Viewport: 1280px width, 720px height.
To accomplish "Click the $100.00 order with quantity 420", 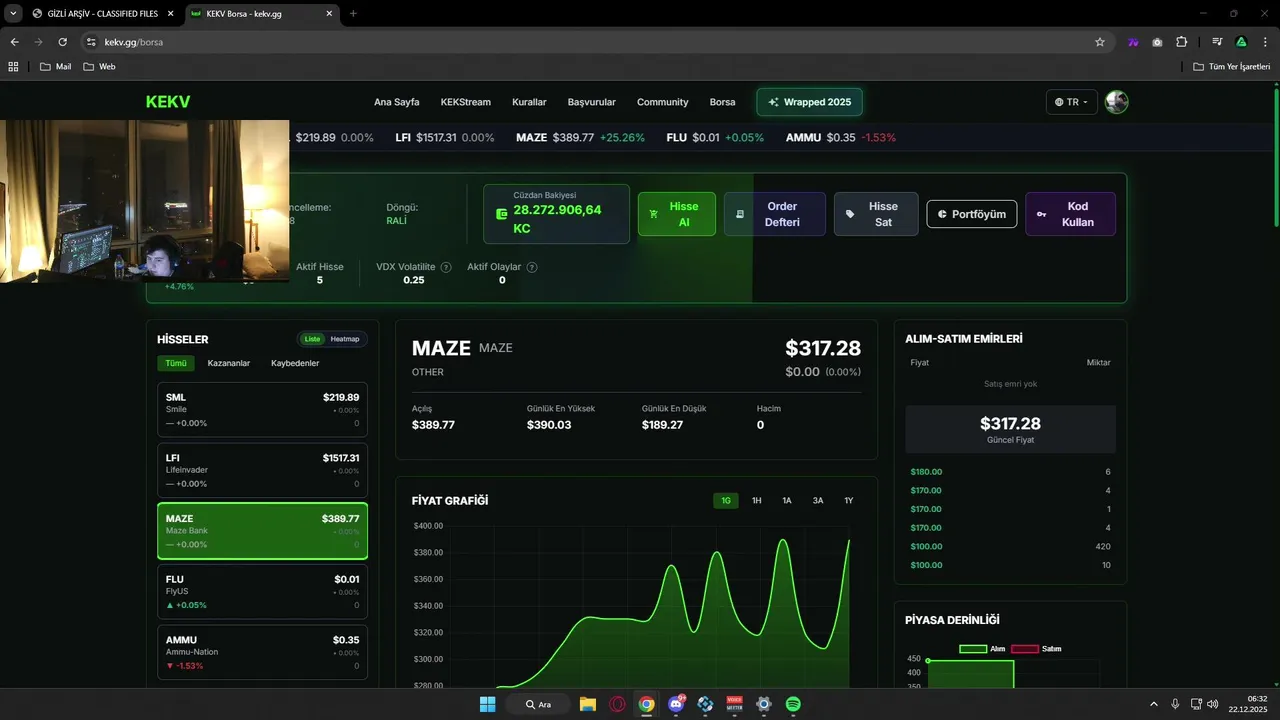I will pyautogui.click(x=1010, y=547).
